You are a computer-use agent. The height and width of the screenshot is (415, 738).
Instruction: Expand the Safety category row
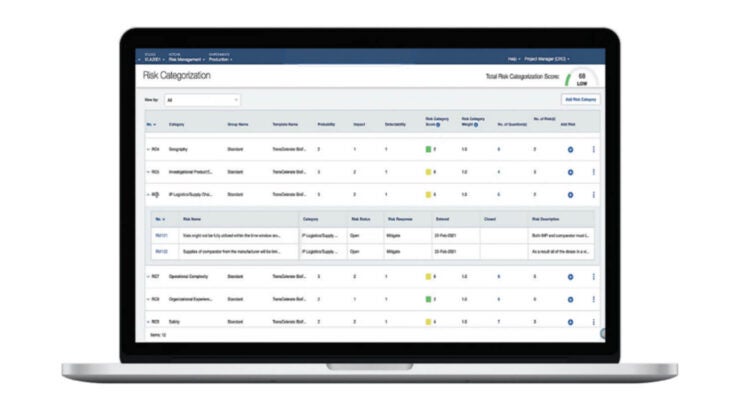[x=148, y=321]
